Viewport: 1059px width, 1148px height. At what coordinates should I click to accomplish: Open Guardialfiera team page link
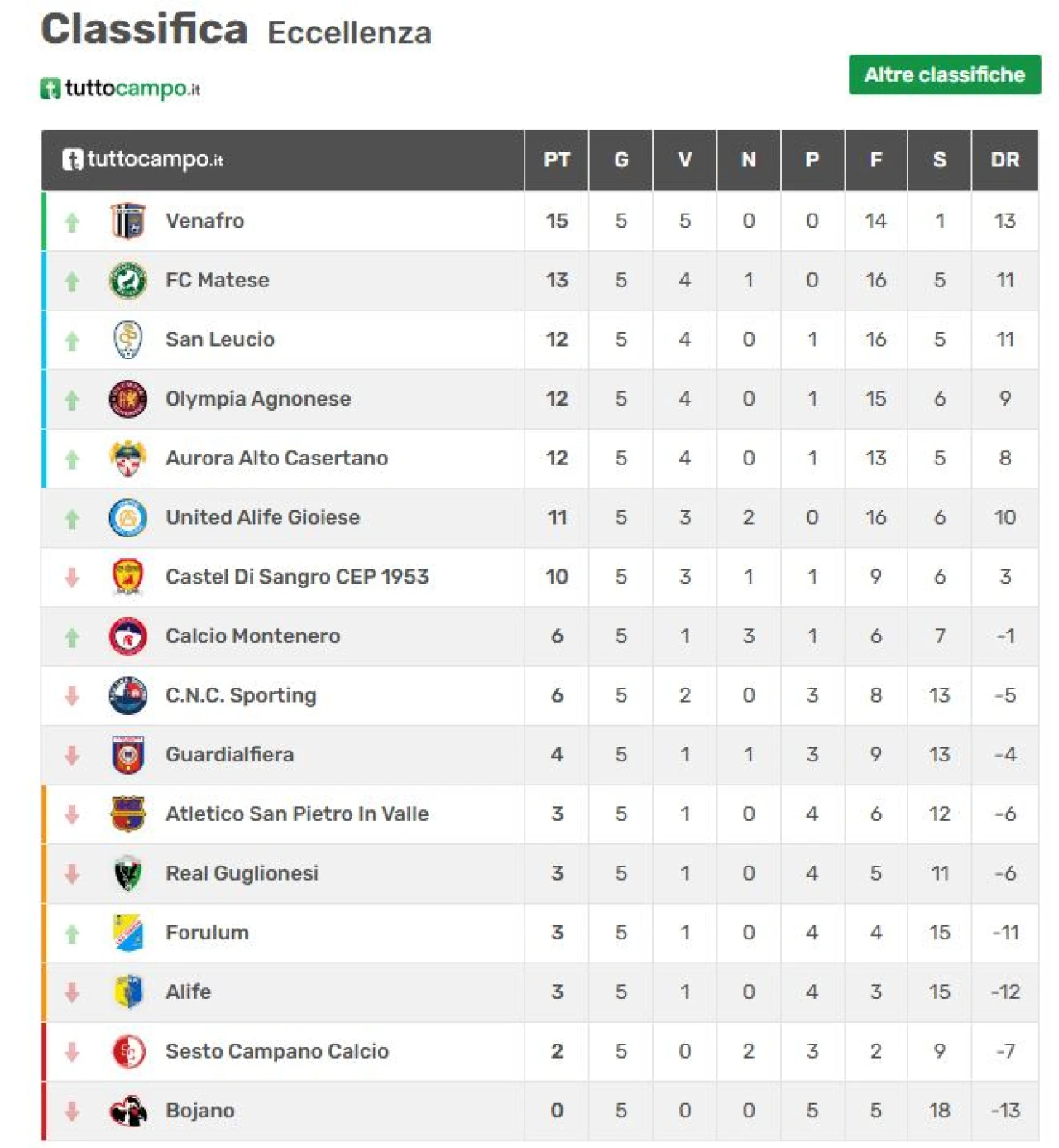click(x=229, y=755)
